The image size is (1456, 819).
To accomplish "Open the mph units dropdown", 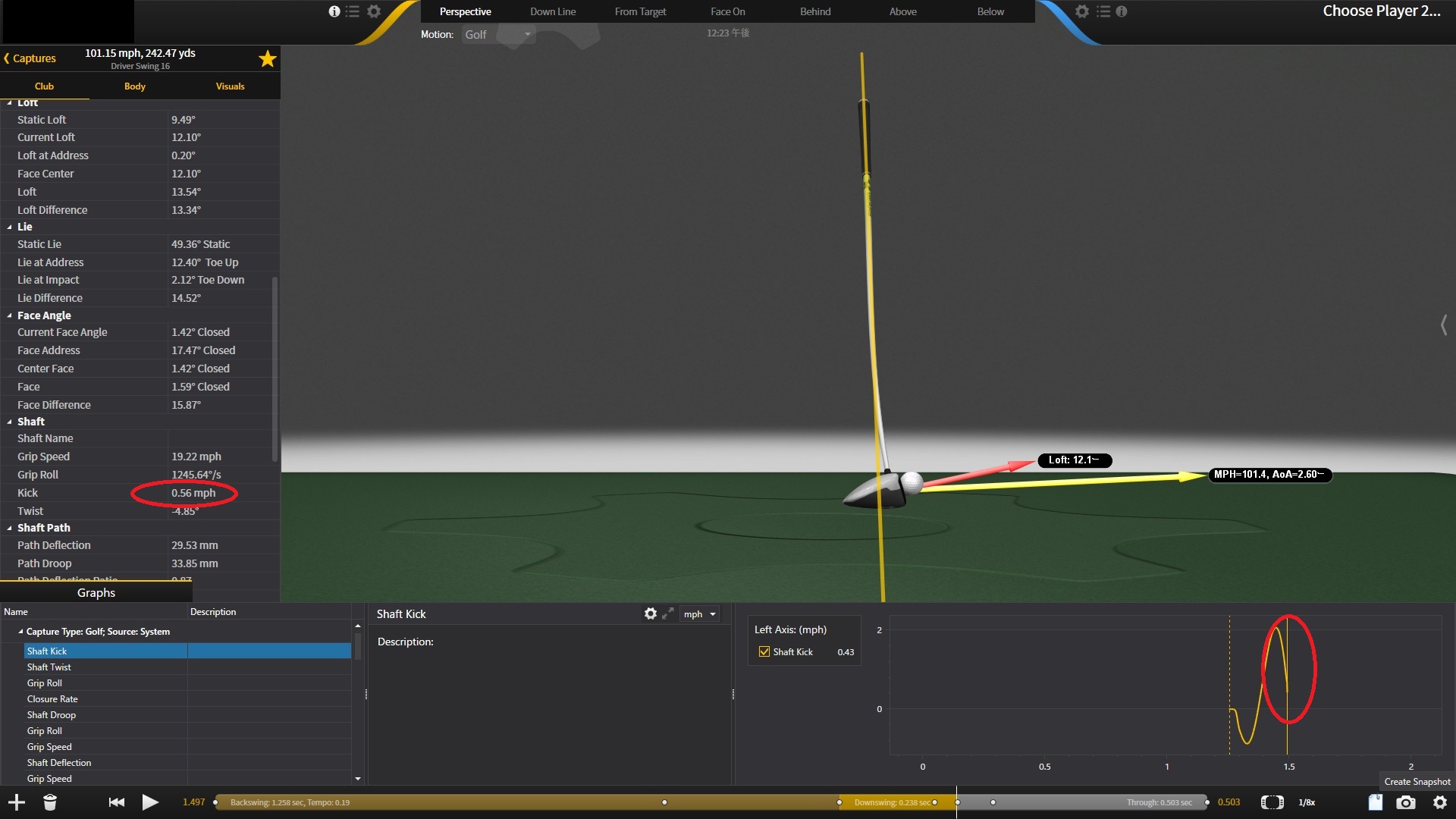I will (x=699, y=614).
